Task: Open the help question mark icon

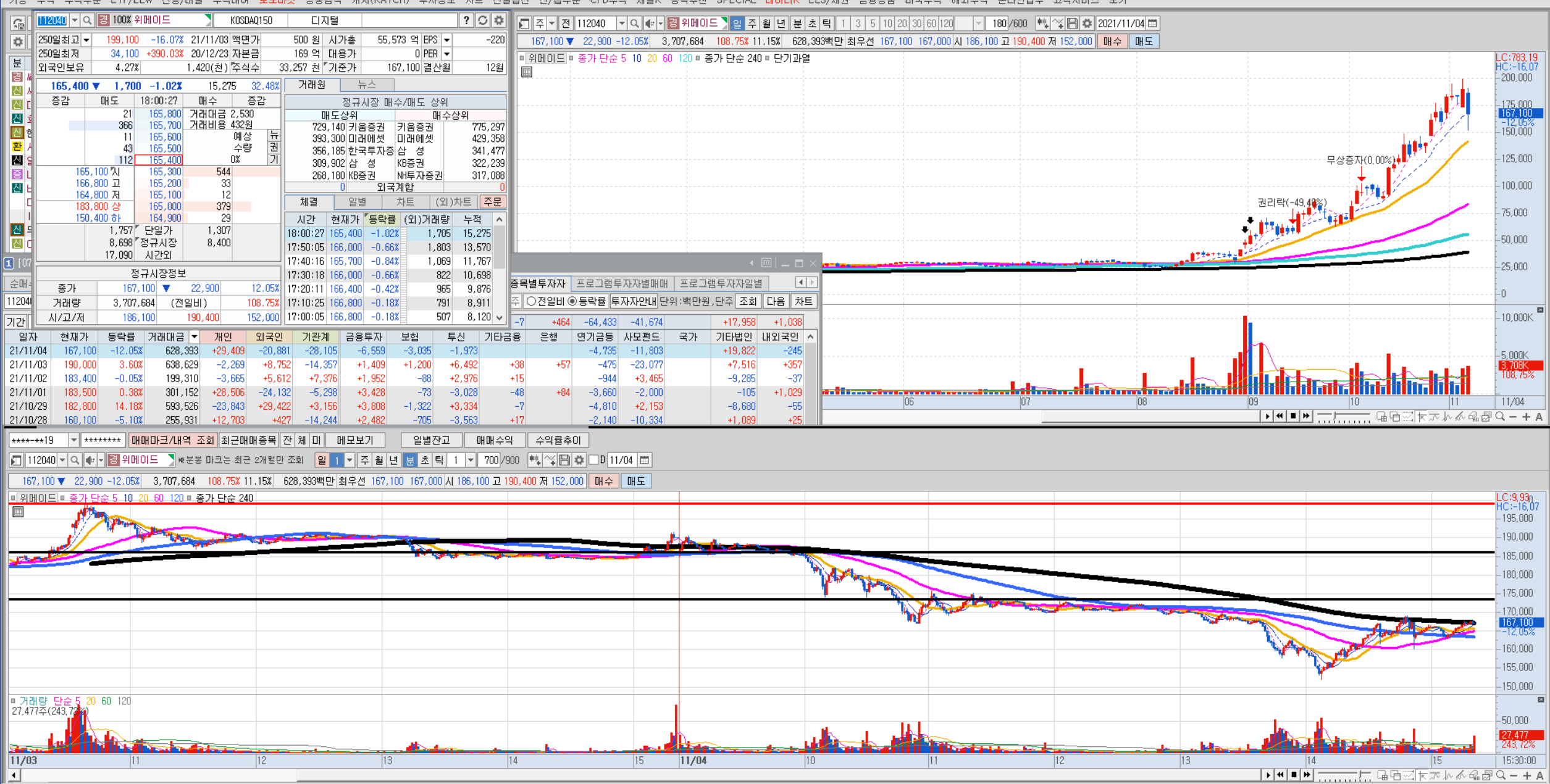Action: [466, 20]
